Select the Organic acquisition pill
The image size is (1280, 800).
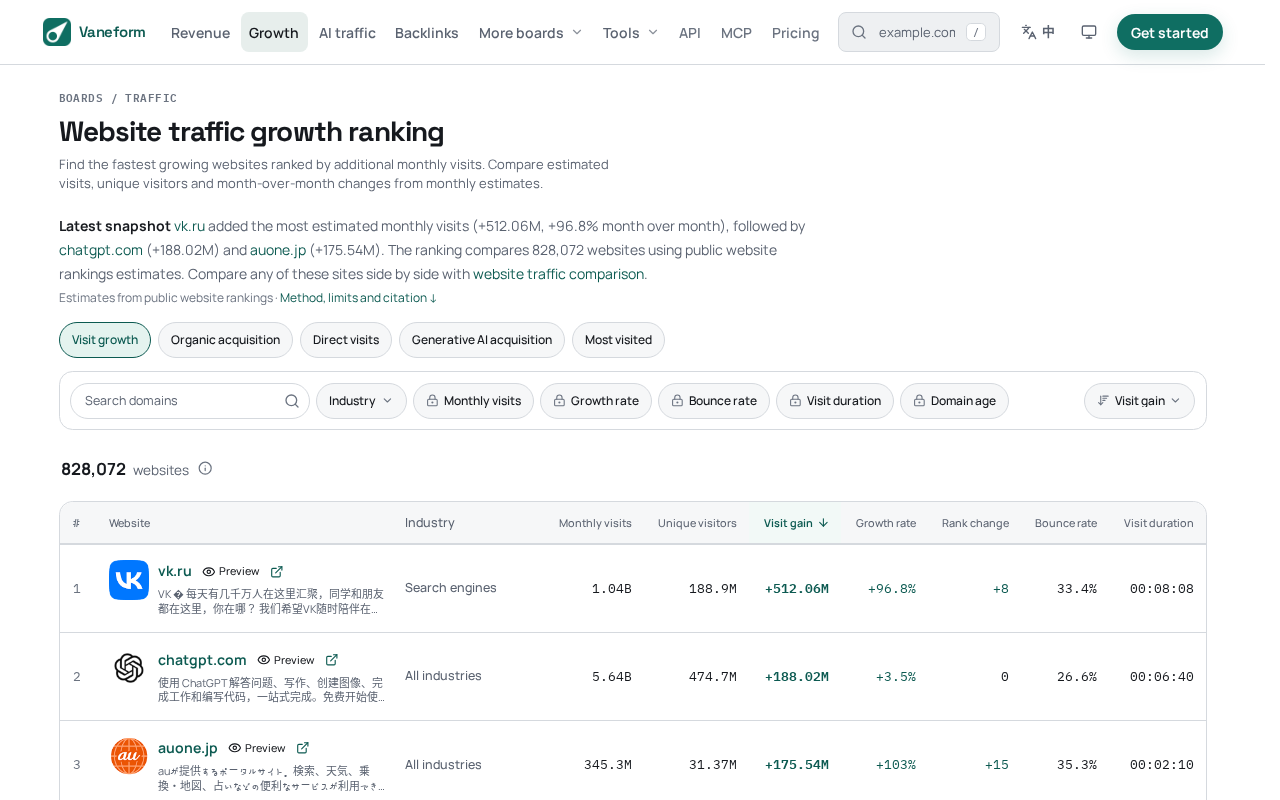(x=225, y=340)
